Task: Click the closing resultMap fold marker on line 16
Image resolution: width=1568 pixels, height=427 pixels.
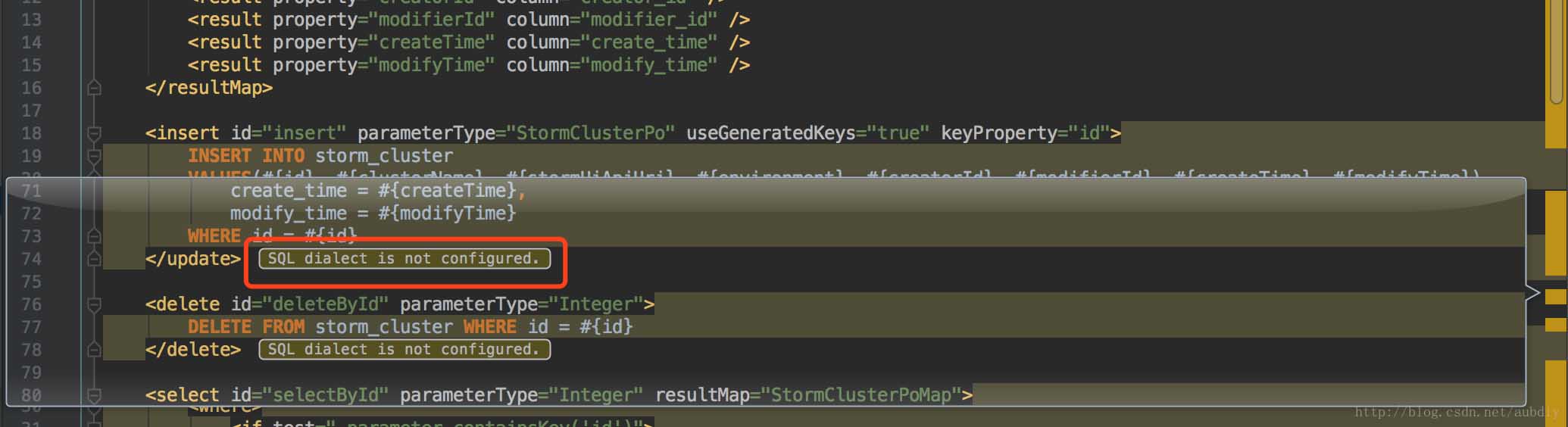Action: [94, 89]
